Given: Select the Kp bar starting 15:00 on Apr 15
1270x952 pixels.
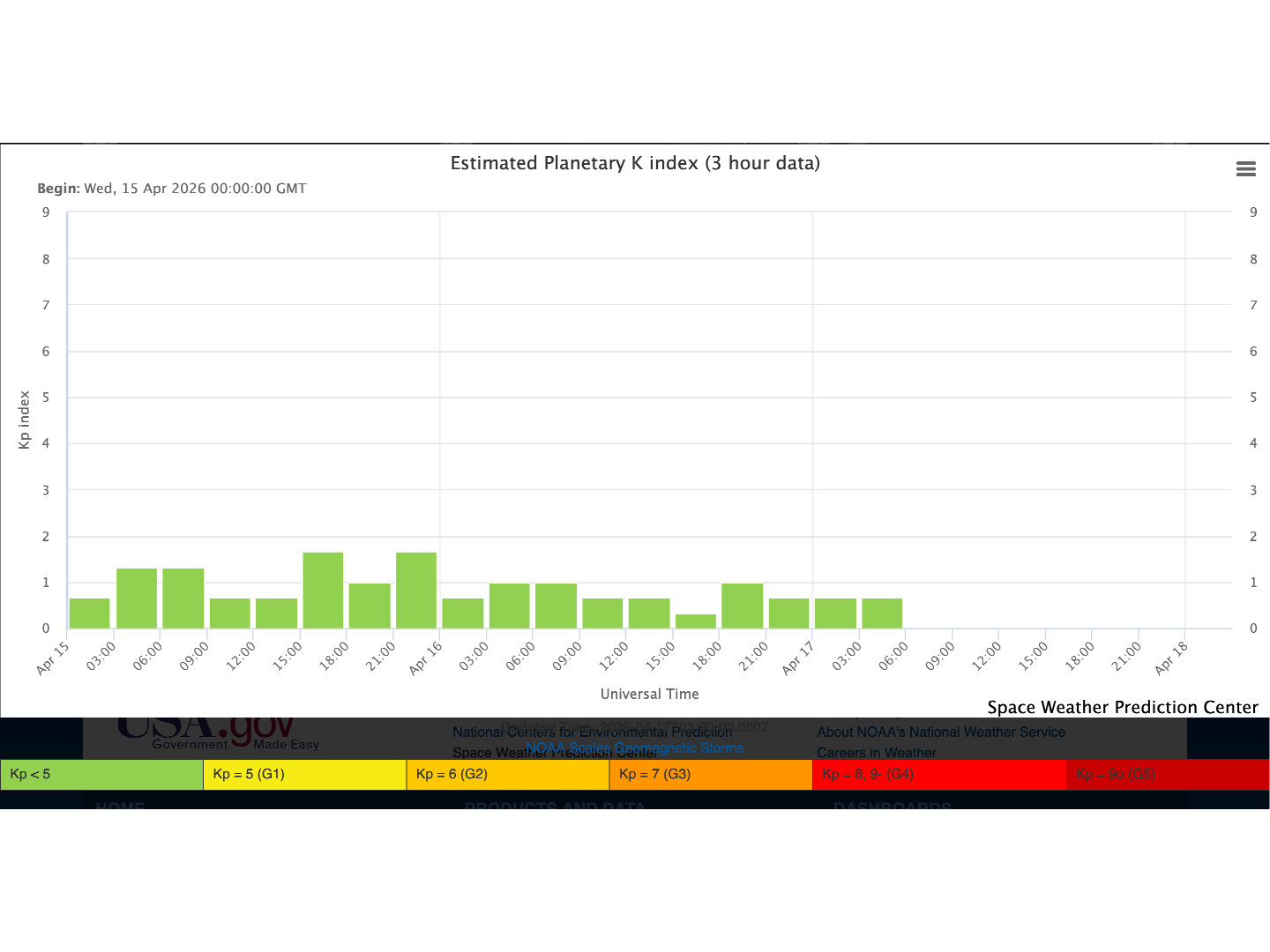Looking at the screenshot, I should [323, 591].
